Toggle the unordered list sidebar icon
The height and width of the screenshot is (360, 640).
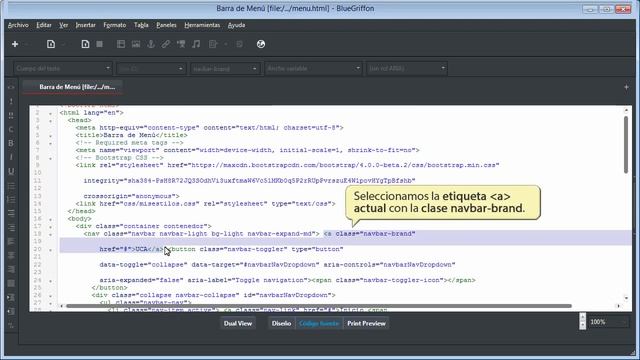[11, 186]
